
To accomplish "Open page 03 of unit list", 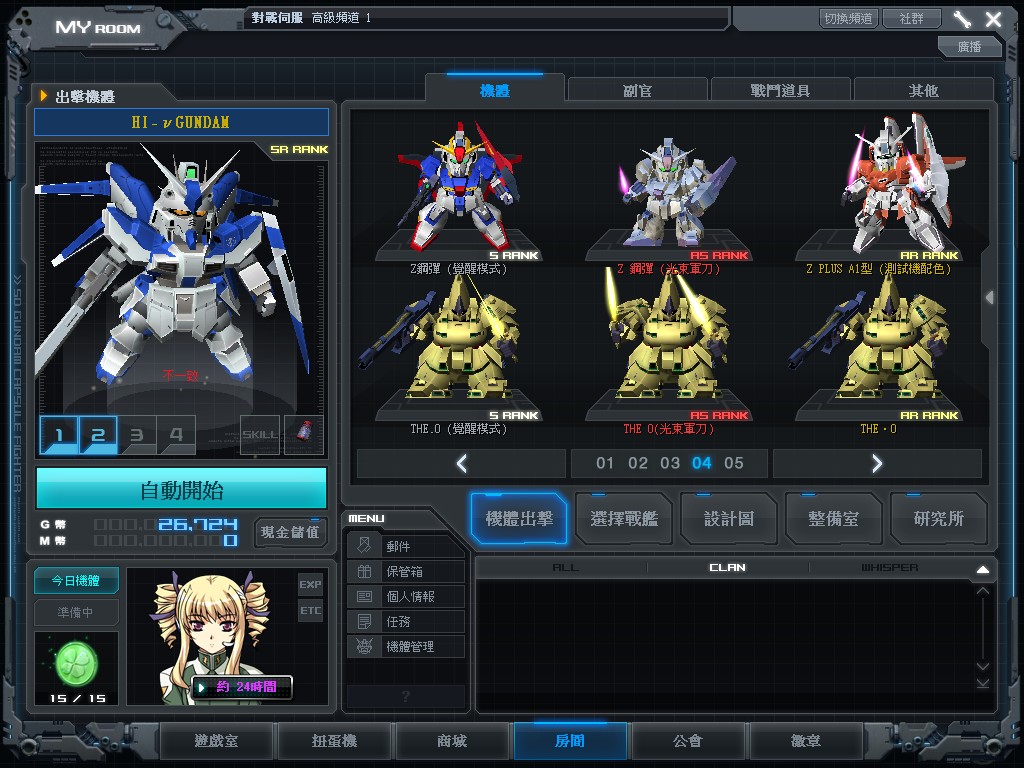I will pyautogui.click(x=670, y=463).
